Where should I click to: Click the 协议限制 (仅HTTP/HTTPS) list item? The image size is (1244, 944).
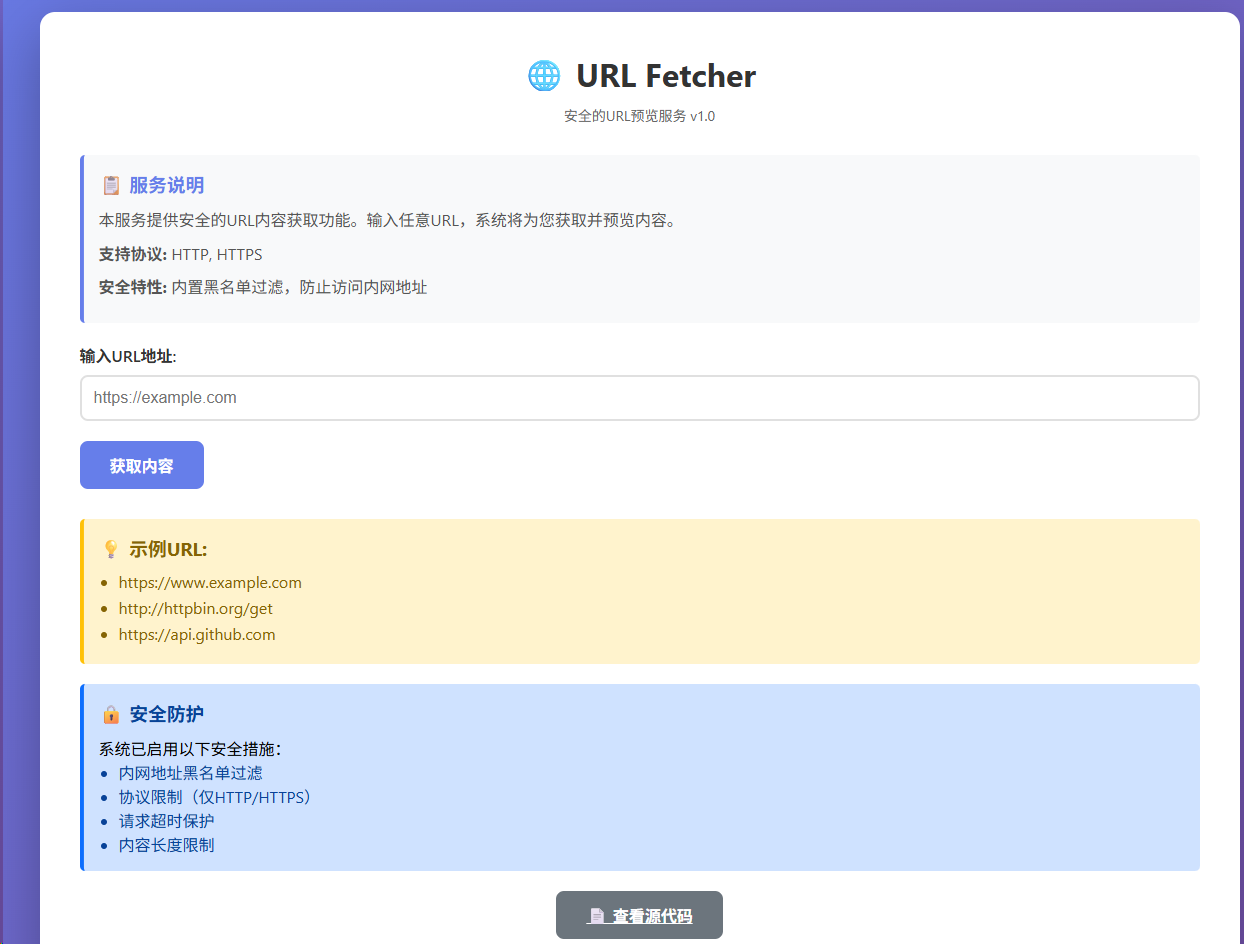pos(216,797)
